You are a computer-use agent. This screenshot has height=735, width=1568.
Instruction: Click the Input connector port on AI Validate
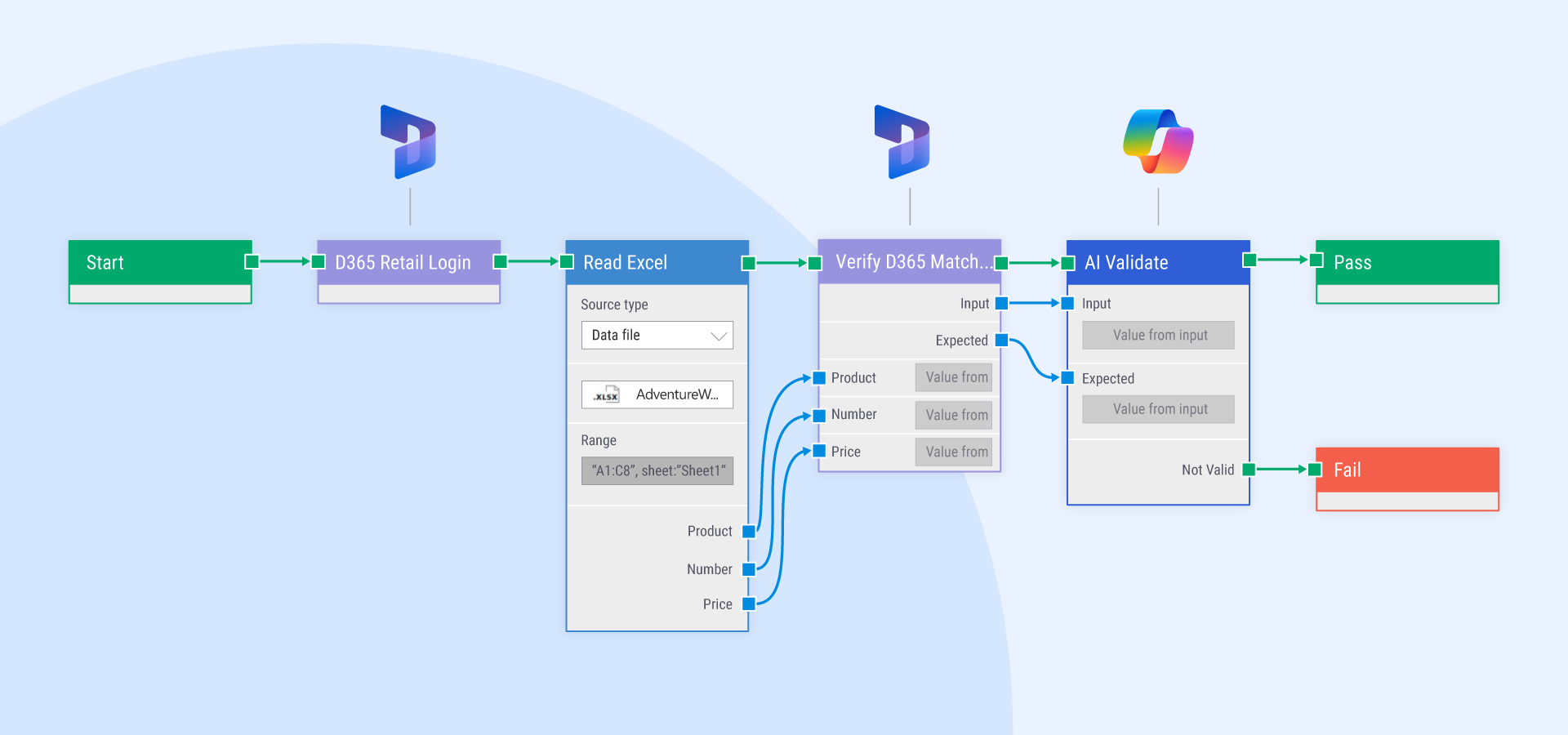(1067, 303)
